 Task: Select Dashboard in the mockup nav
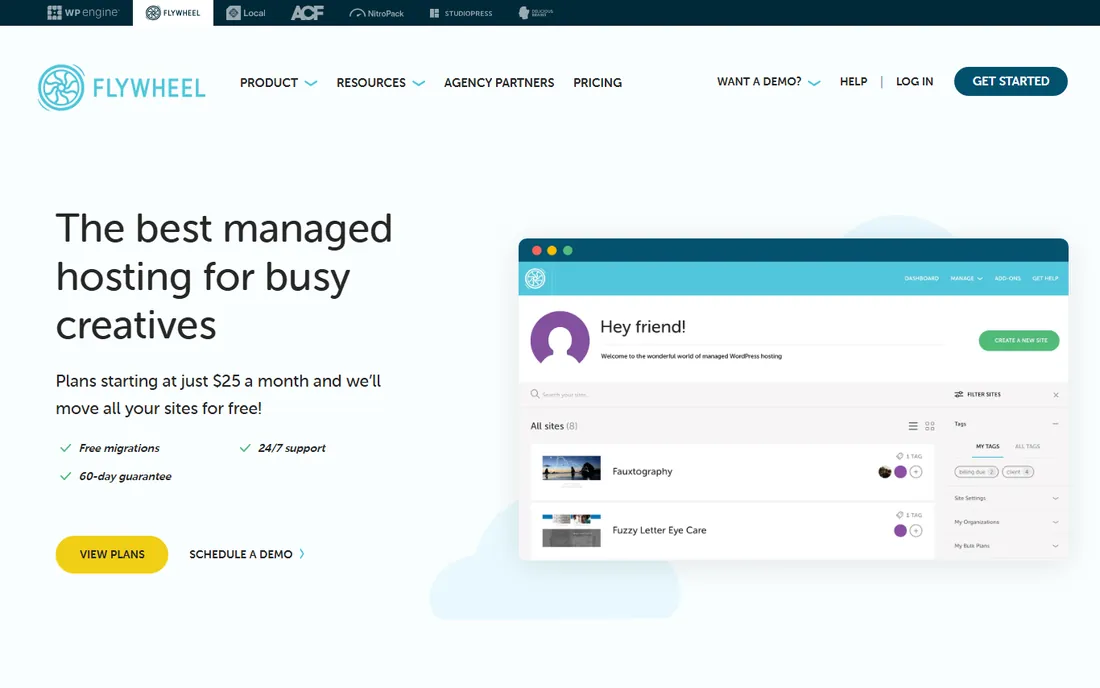pyautogui.click(x=921, y=278)
